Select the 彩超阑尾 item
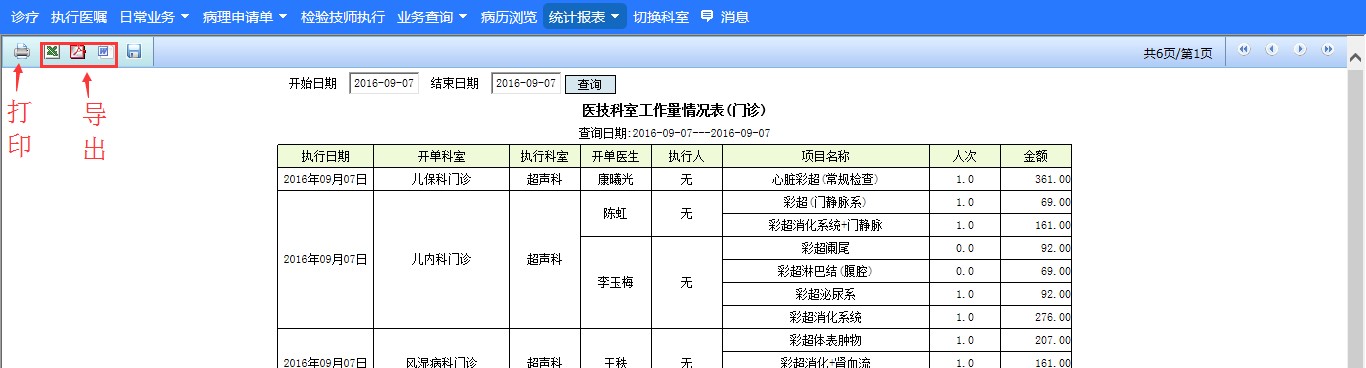The width and height of the screenshot is (1366, 368). pyautogui.click(x=825, y=248)
